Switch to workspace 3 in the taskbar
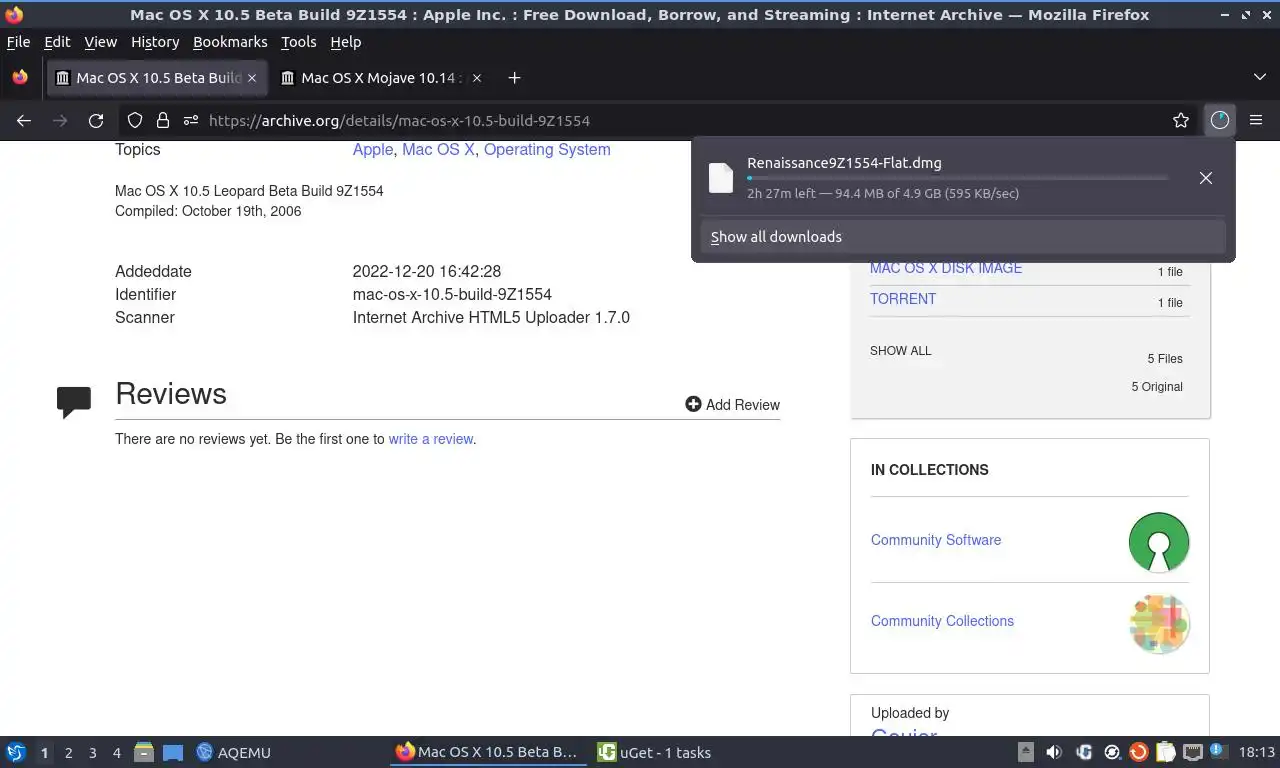The image size is (1280, 768). tap(92, 753)
